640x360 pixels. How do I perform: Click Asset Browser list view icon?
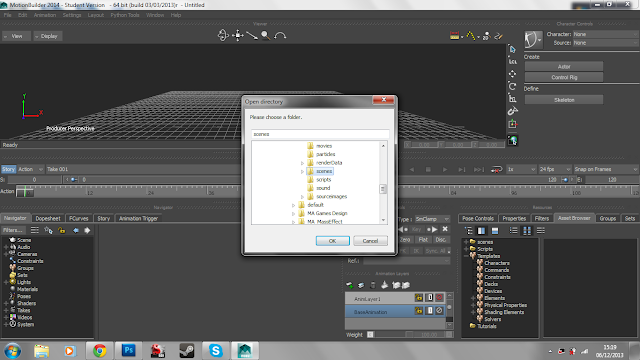(x=513, y=231)
